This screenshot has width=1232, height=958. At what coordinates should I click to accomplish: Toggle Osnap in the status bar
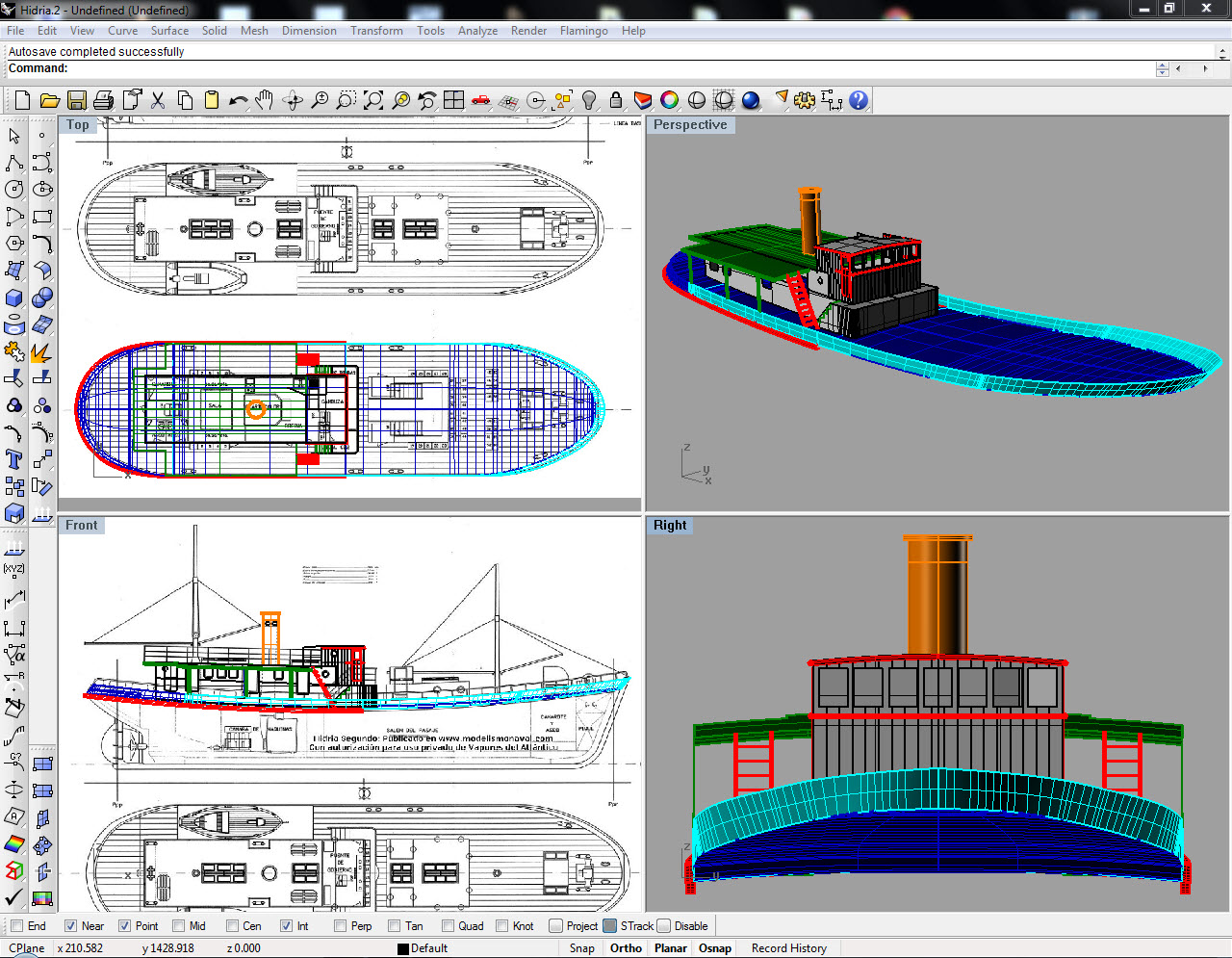(715, 948)
